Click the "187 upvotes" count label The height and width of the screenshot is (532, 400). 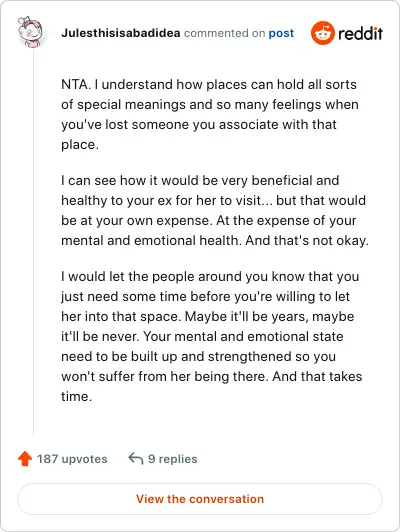[x=72, y=459]
